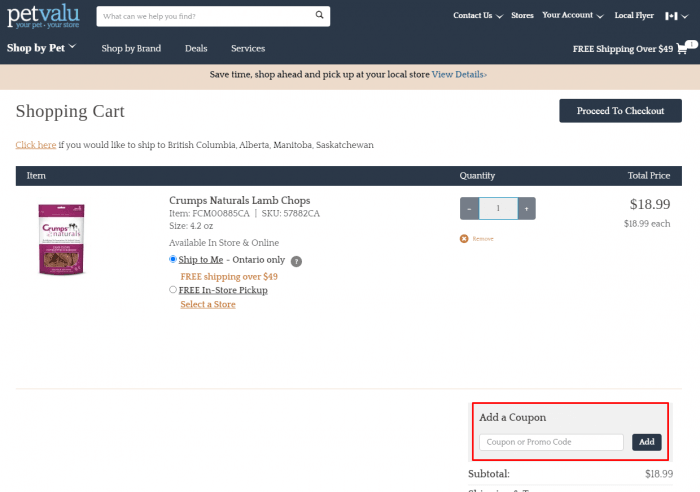Focus the Coupon or Promo Code field

click(x=551, y=442)
